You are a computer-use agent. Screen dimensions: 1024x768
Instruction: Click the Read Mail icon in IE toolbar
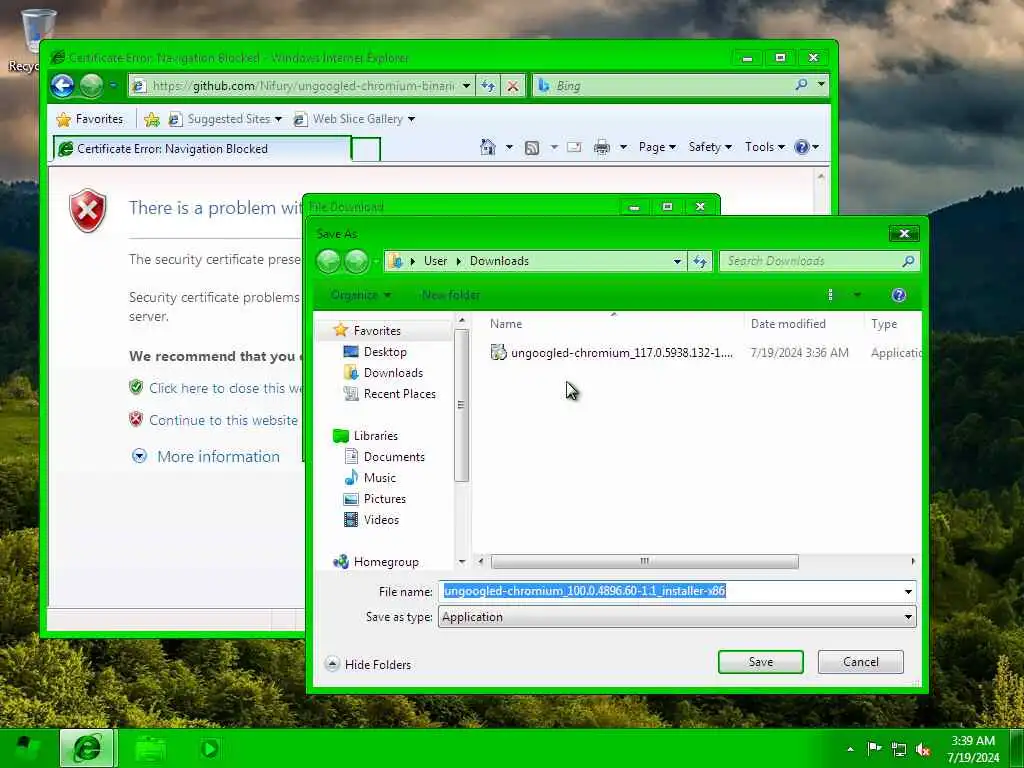[574, 147]
